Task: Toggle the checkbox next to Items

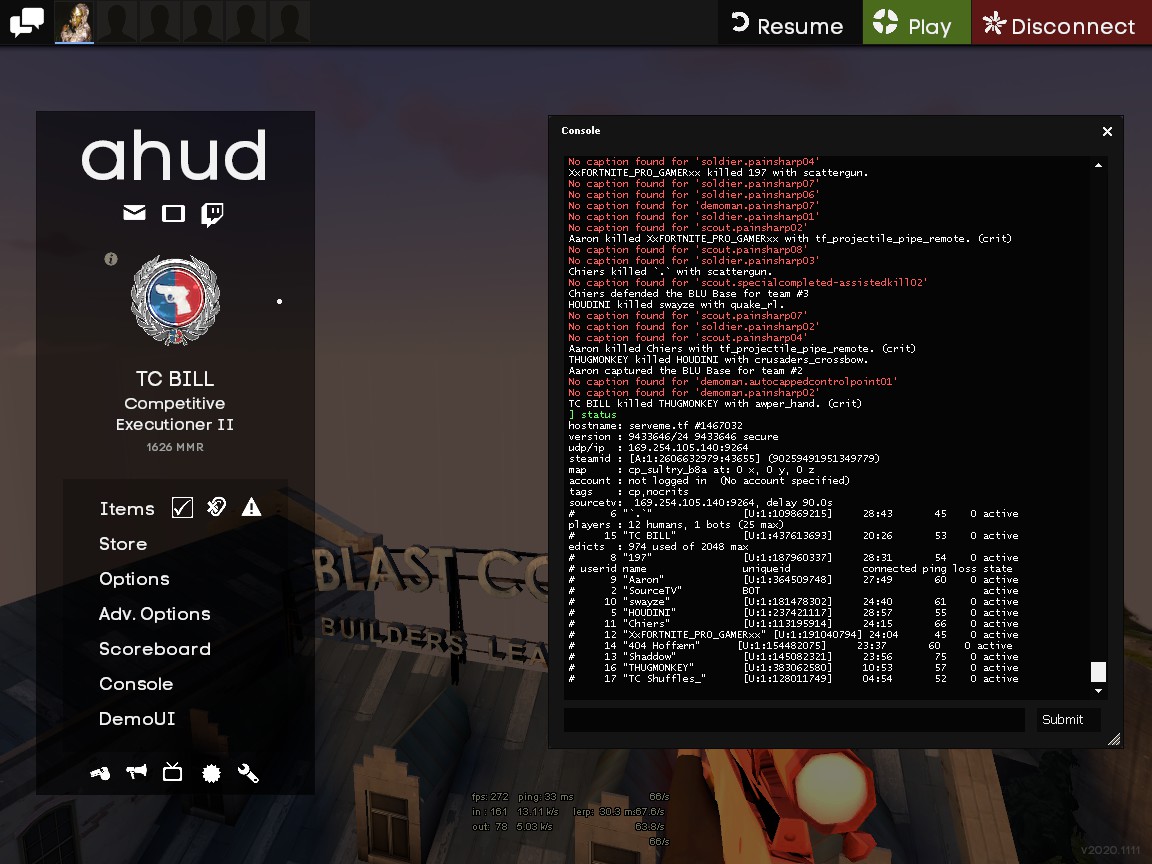Action: [182, 508]
